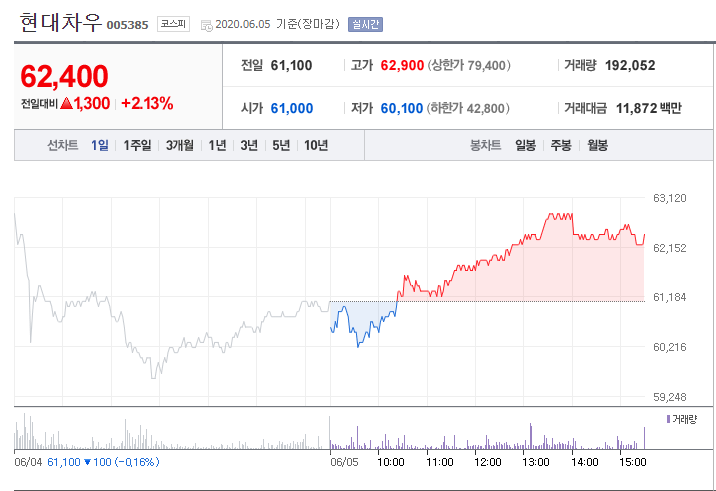Switch chart to 1주일 period
Viewport: 716px width, 491px height.
pyautogui.click(x=137, y=145)
